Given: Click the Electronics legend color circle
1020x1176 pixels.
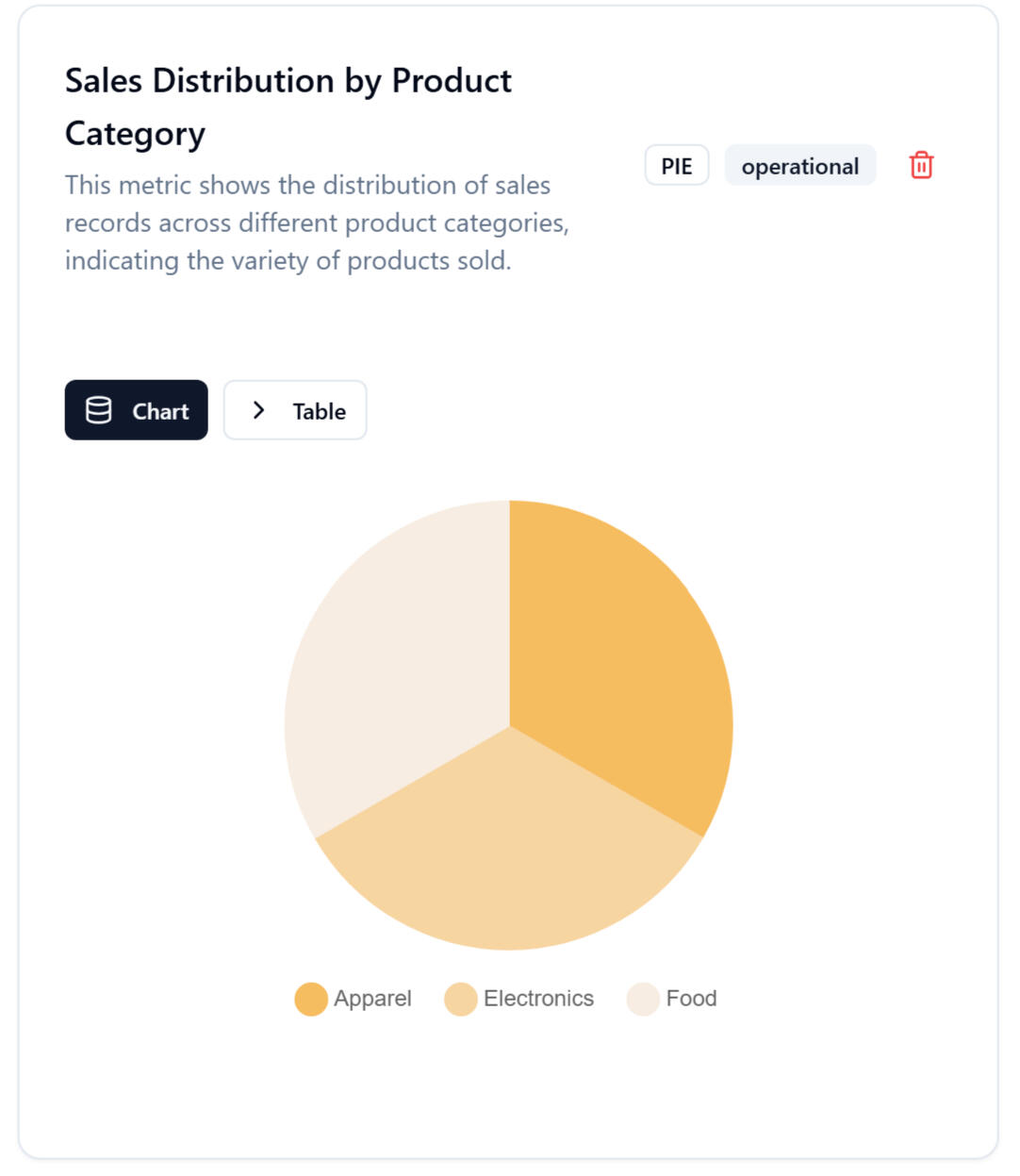Looking at the screenshot, I should coord(461,999).
